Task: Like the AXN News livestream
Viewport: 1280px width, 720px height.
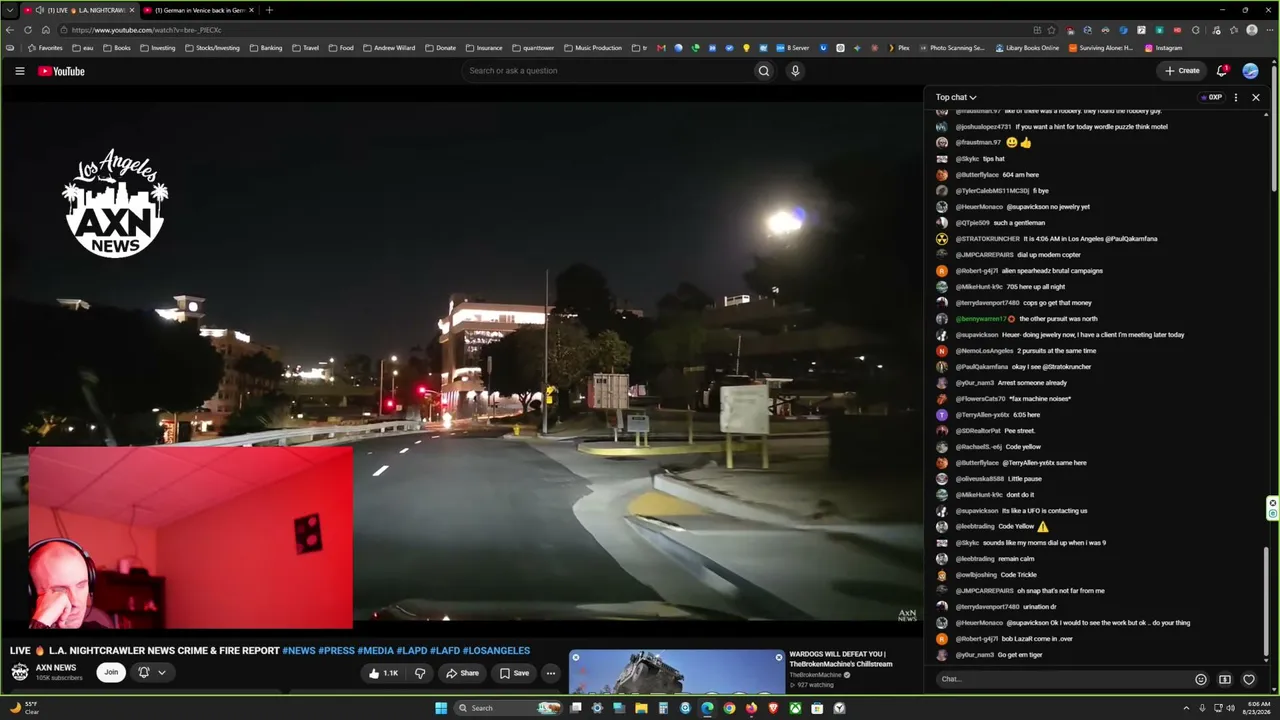Action: point(383,673)
